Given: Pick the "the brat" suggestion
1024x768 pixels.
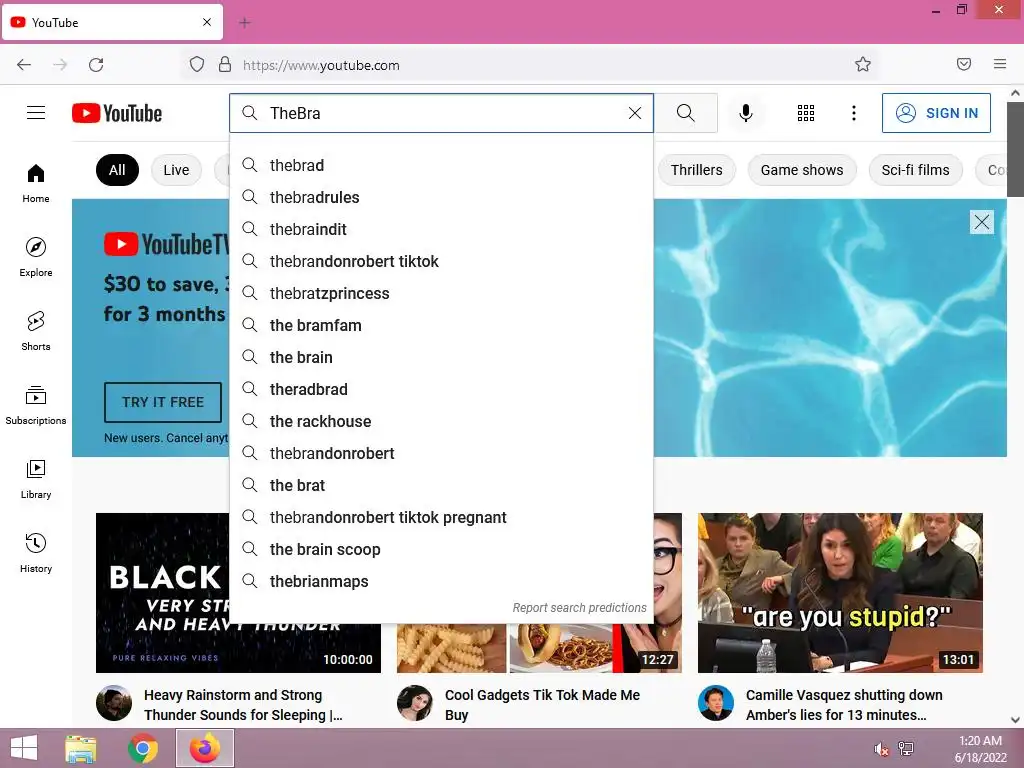Looking at the screenshot, I should tap(441, 485).
